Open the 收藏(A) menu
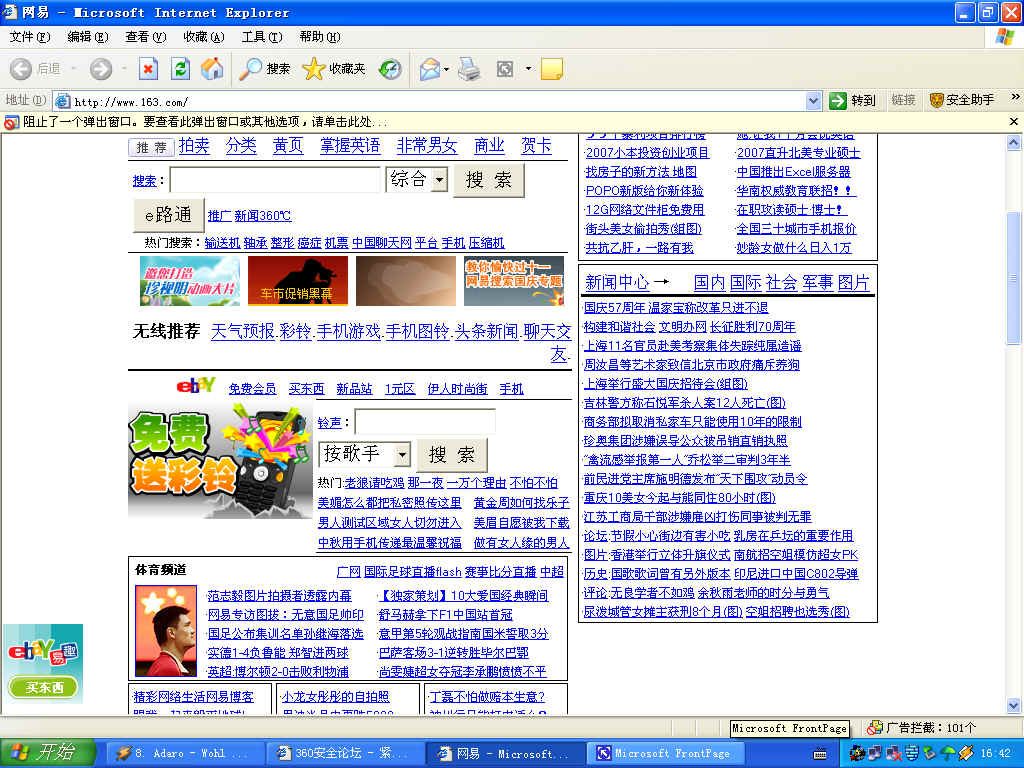Viewport: 1024px width, 768px height. click(x=204, y=37)
